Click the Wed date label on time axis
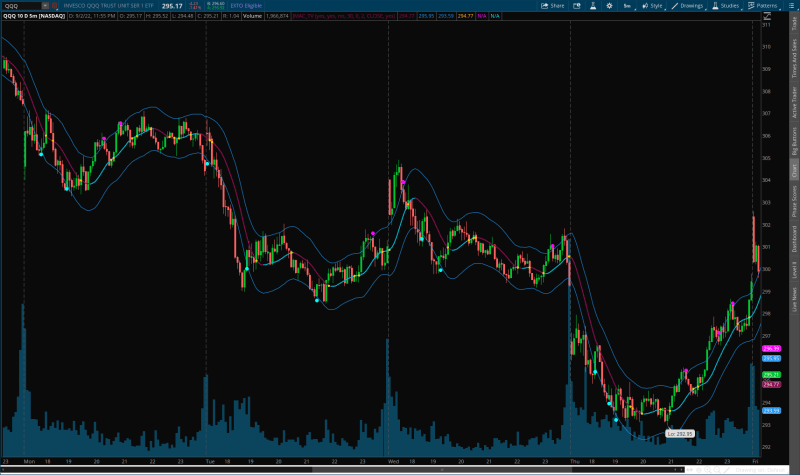 [x=393, y=461]
